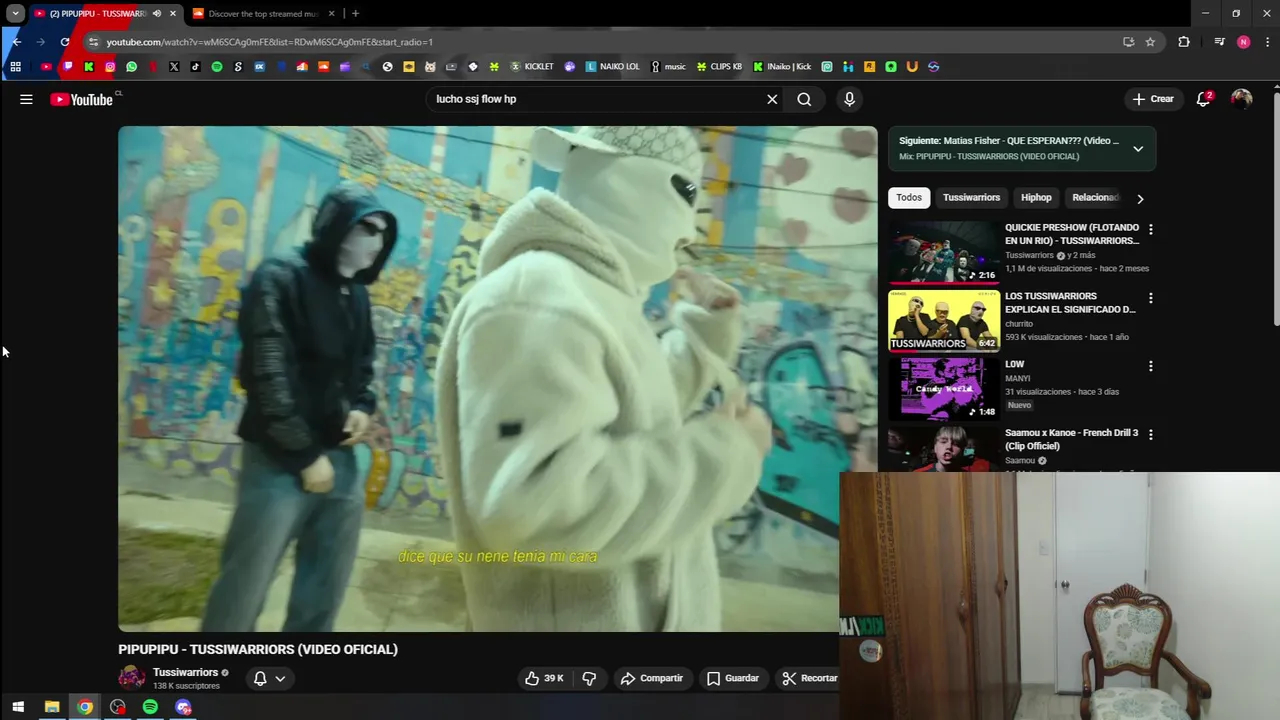Click the magnifier search button
This screenshot has width=1280, height=720.
point(804,99)
